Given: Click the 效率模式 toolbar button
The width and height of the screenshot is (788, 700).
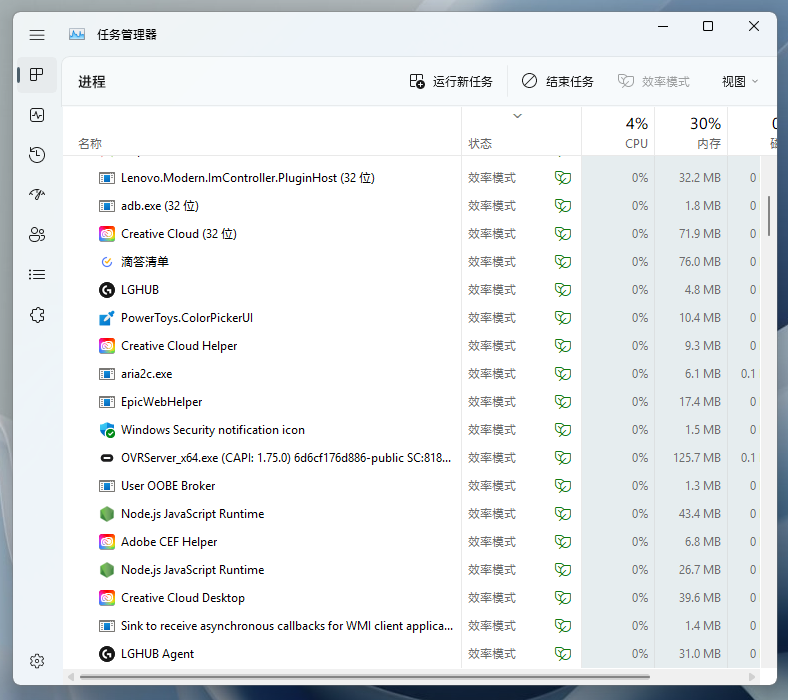Looking at the screenshot, I should pos(654,81).
